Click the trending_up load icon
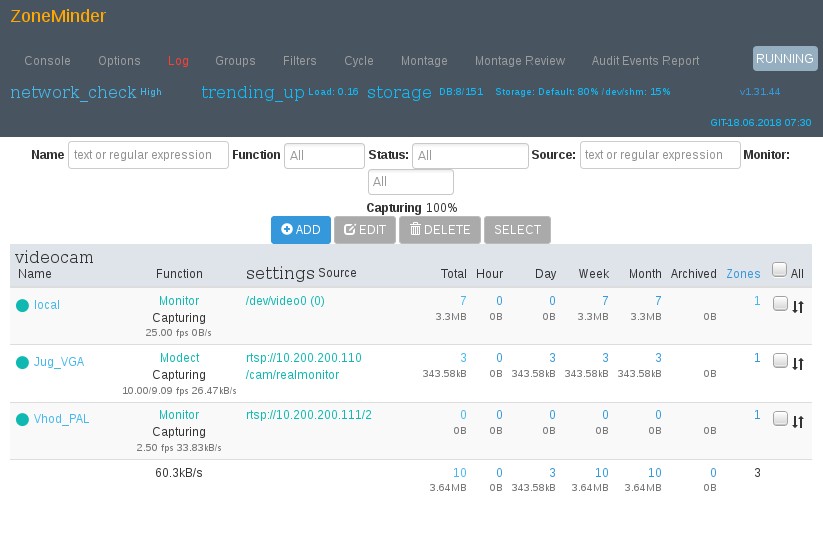This screenshot has height=541, width=823. [253, 92]
